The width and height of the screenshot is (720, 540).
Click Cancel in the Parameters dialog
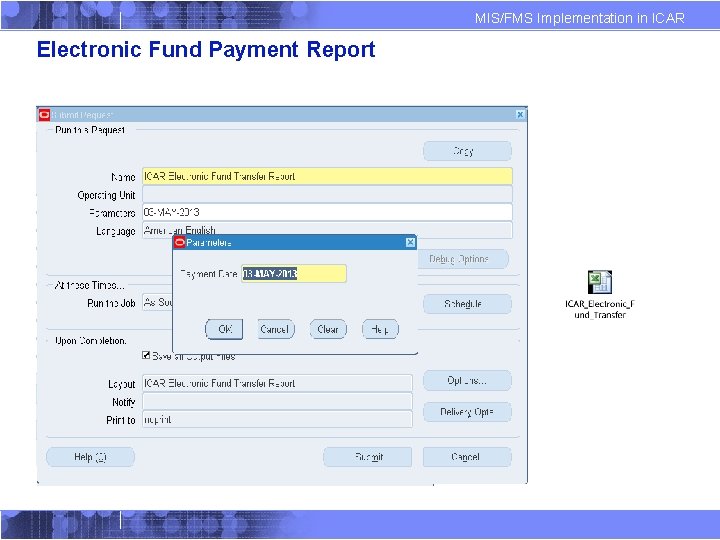pyautogui.click(x=276, y=329)
